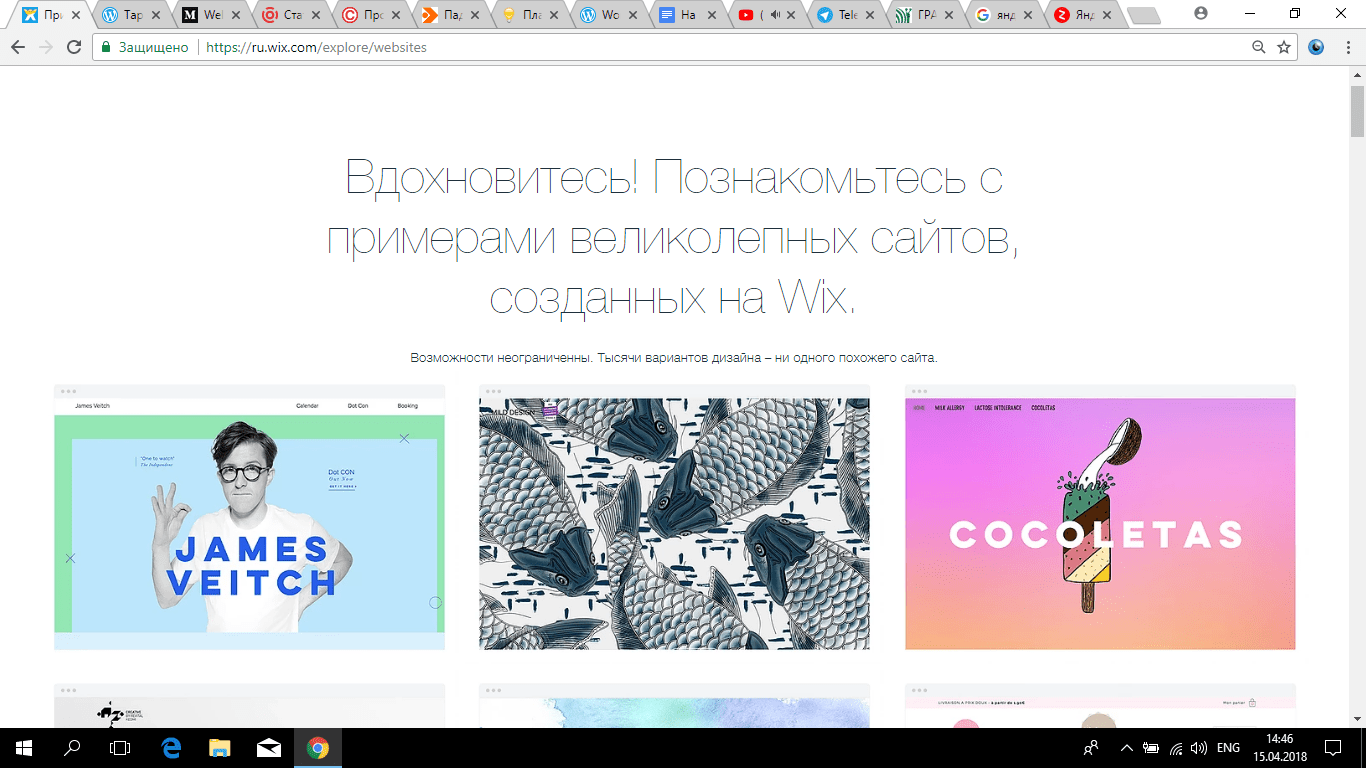Open the Action Center notification icon
This screenshot has width=1366, height=768.
click(x=1331, y=747)
